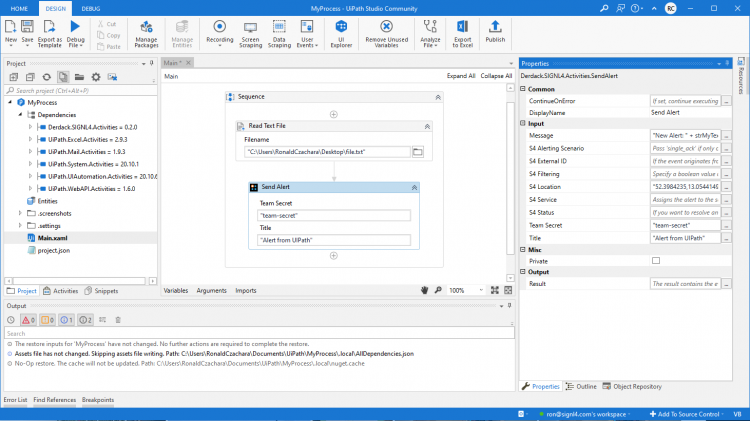Collapse the Input properties section
Viewport: 750px width, 421px height.
coord(523,123)
